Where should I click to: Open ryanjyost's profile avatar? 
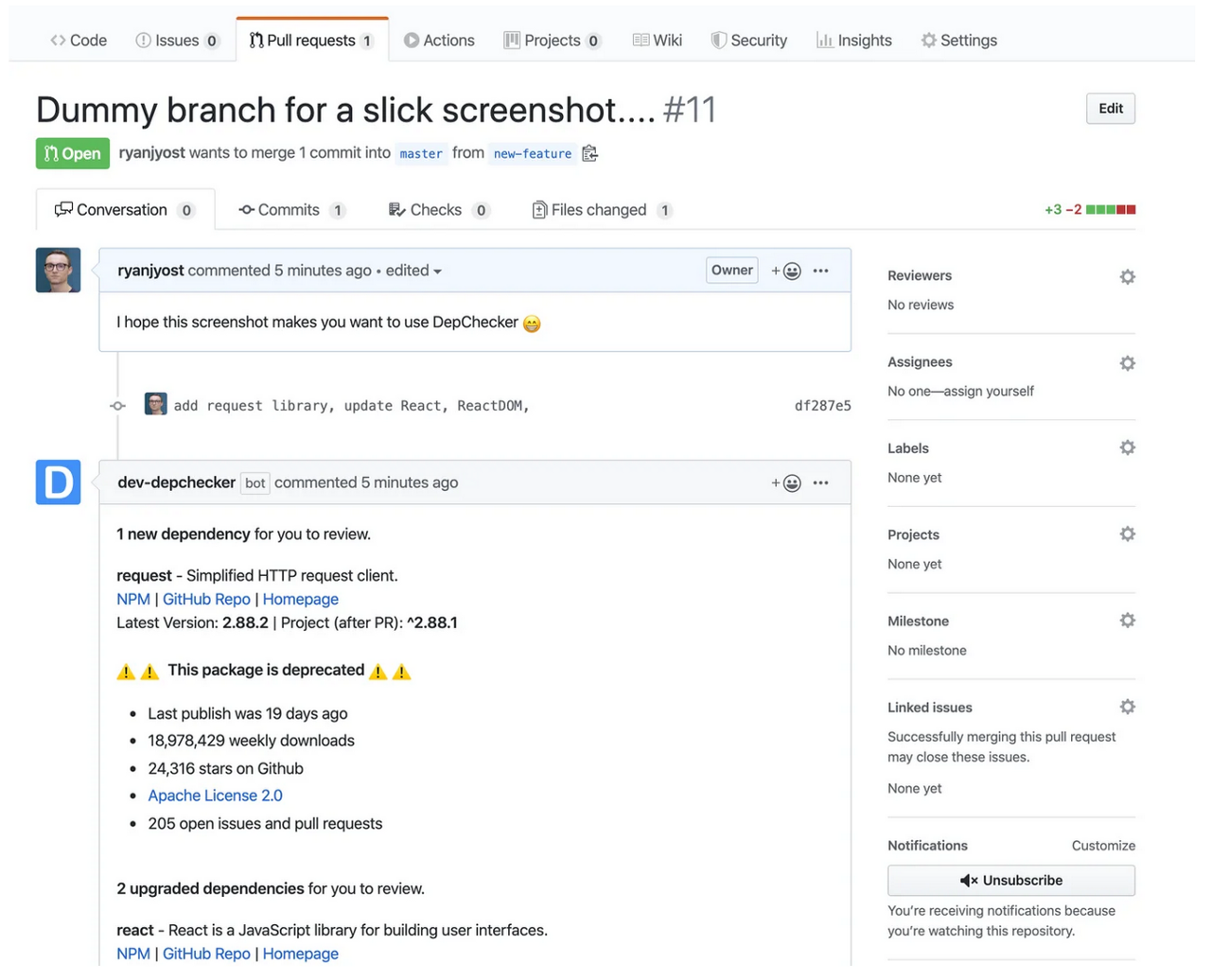58,271
